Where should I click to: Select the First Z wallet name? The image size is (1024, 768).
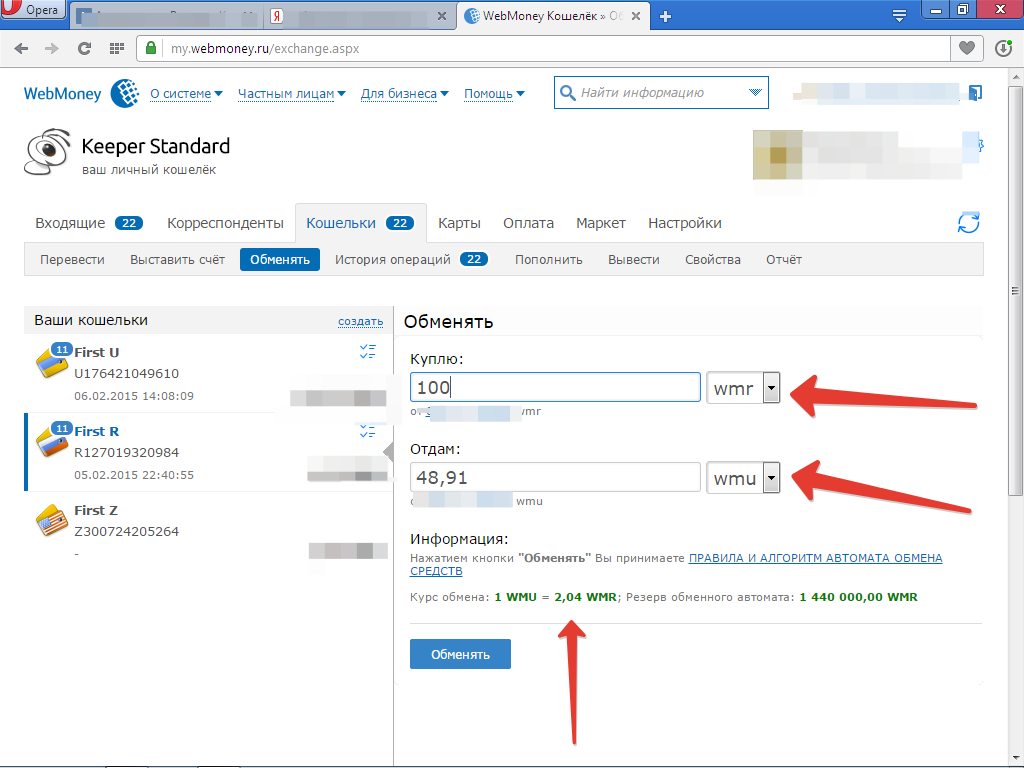pos(96,510)
